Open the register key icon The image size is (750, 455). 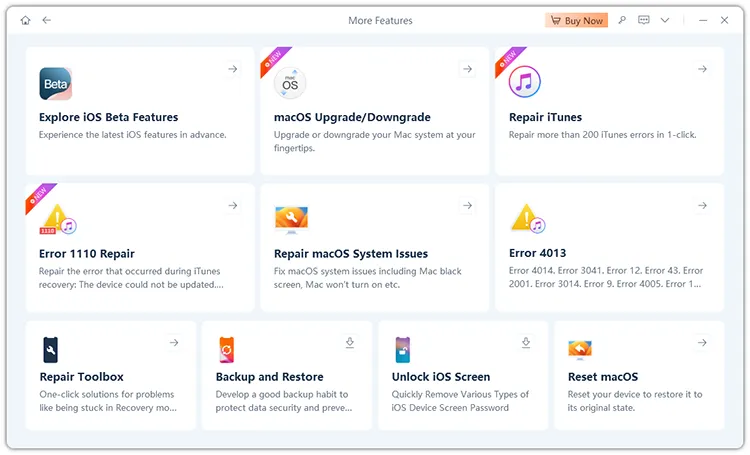point(622,20)
